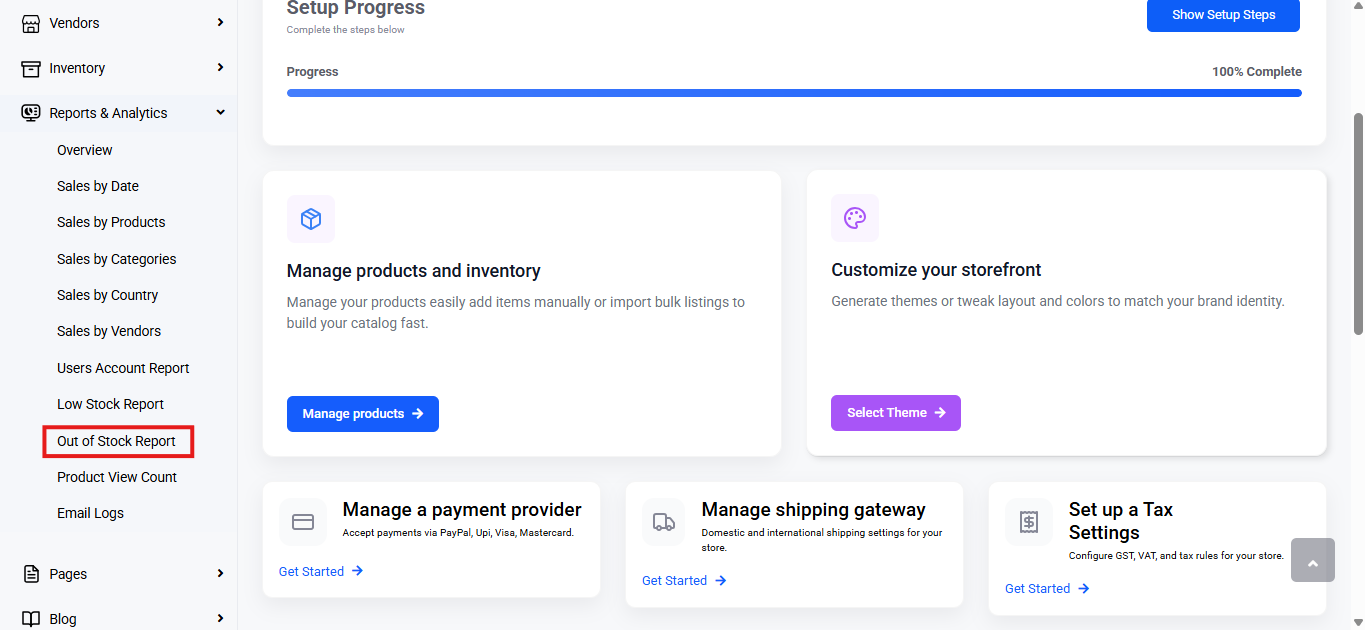The height and width of the screenshot is (630, 1365).
Task: Open the Email Logs item
Action: pyautogui.click(x=91, y=513)
